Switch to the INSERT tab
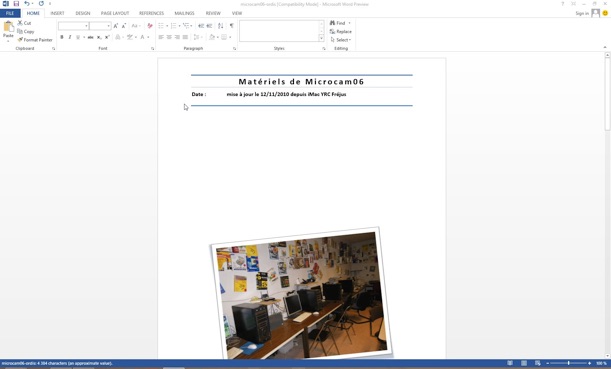This screenshot has width=611, height=369. coord(57,13)
